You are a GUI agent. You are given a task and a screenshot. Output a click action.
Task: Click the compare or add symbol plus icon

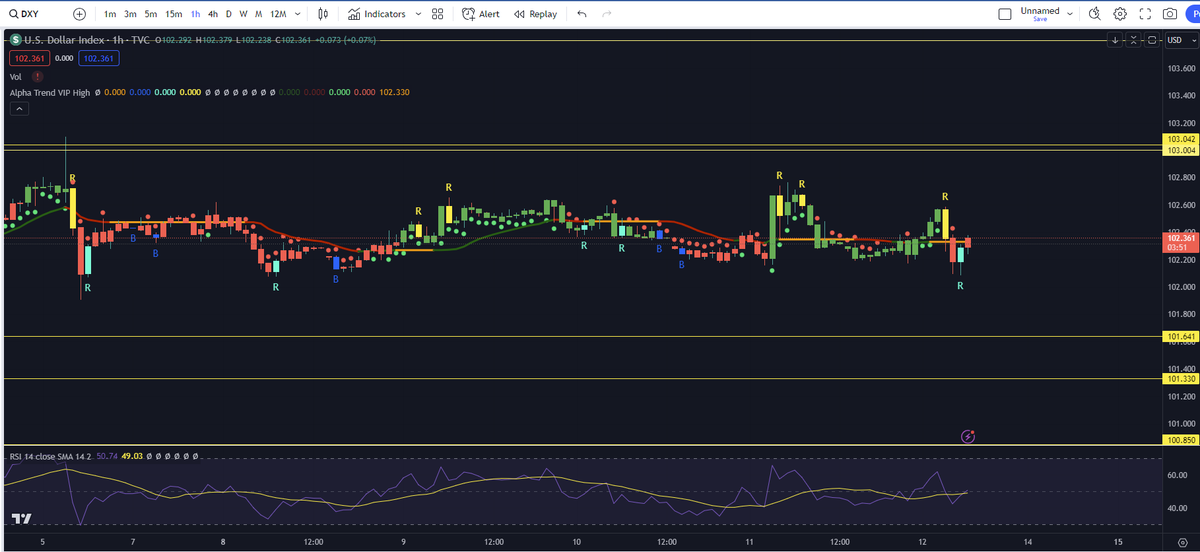click(x=80, y=14)
